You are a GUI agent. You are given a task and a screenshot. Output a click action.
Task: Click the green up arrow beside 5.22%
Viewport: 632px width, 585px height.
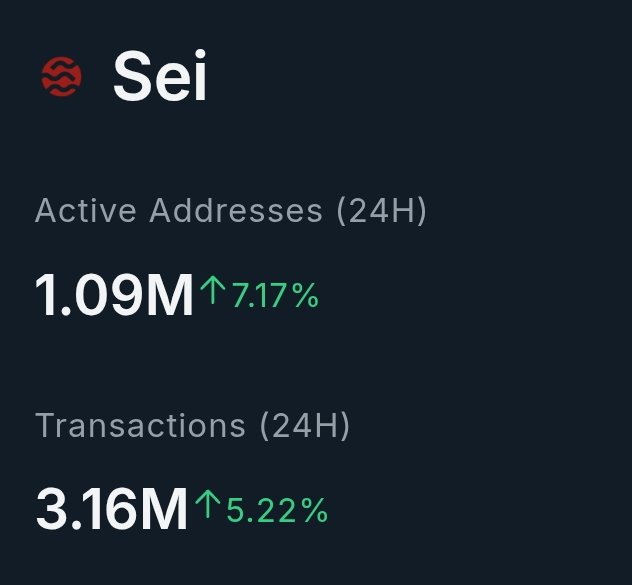point(207,508)
